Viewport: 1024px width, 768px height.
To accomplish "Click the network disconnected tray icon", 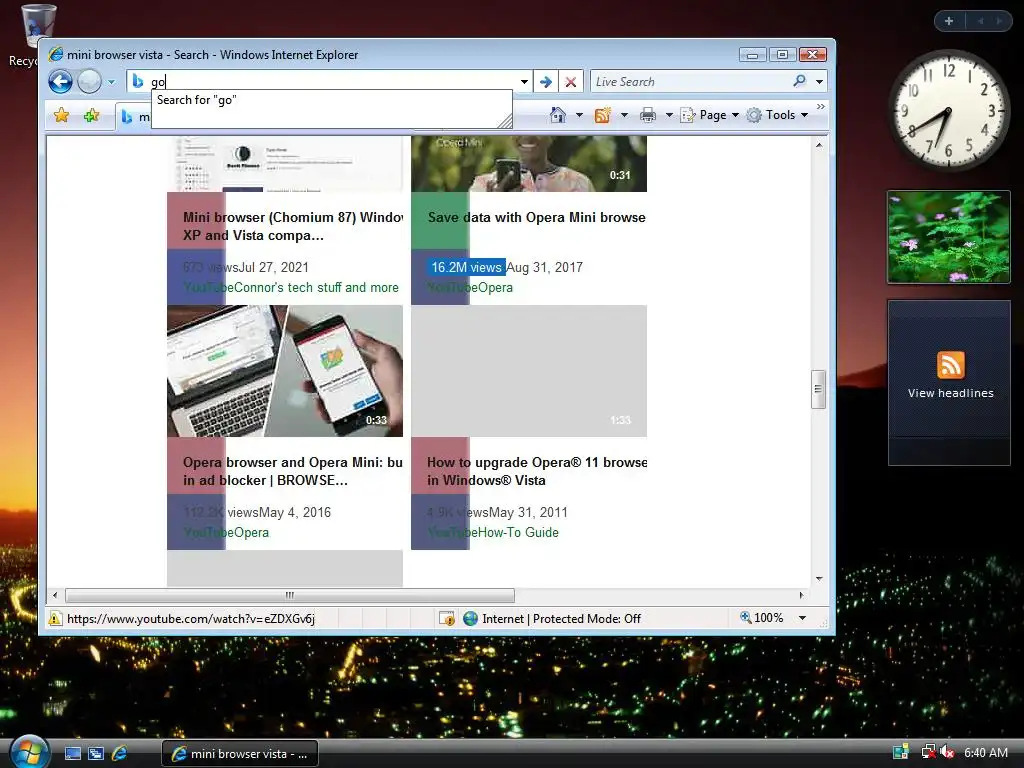I will tap(927, 753).
